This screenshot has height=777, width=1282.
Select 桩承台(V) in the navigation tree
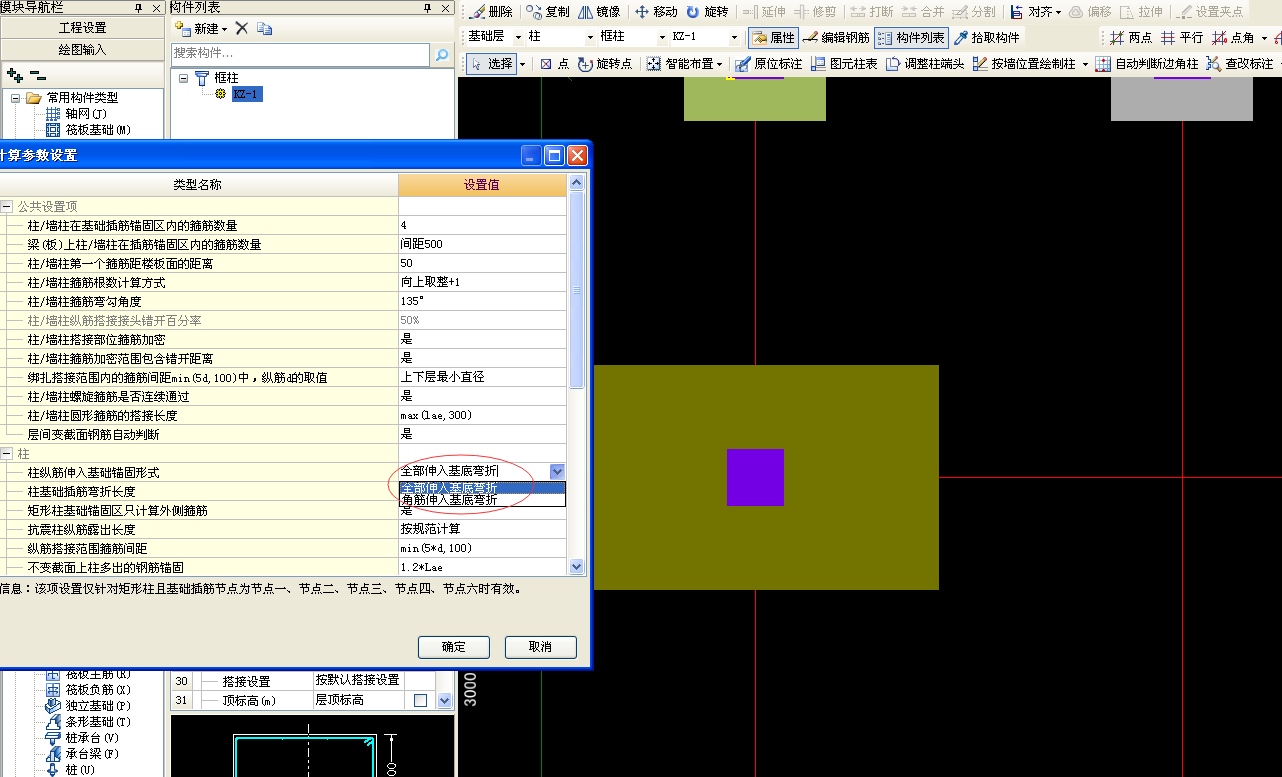[x=92, y=738]
